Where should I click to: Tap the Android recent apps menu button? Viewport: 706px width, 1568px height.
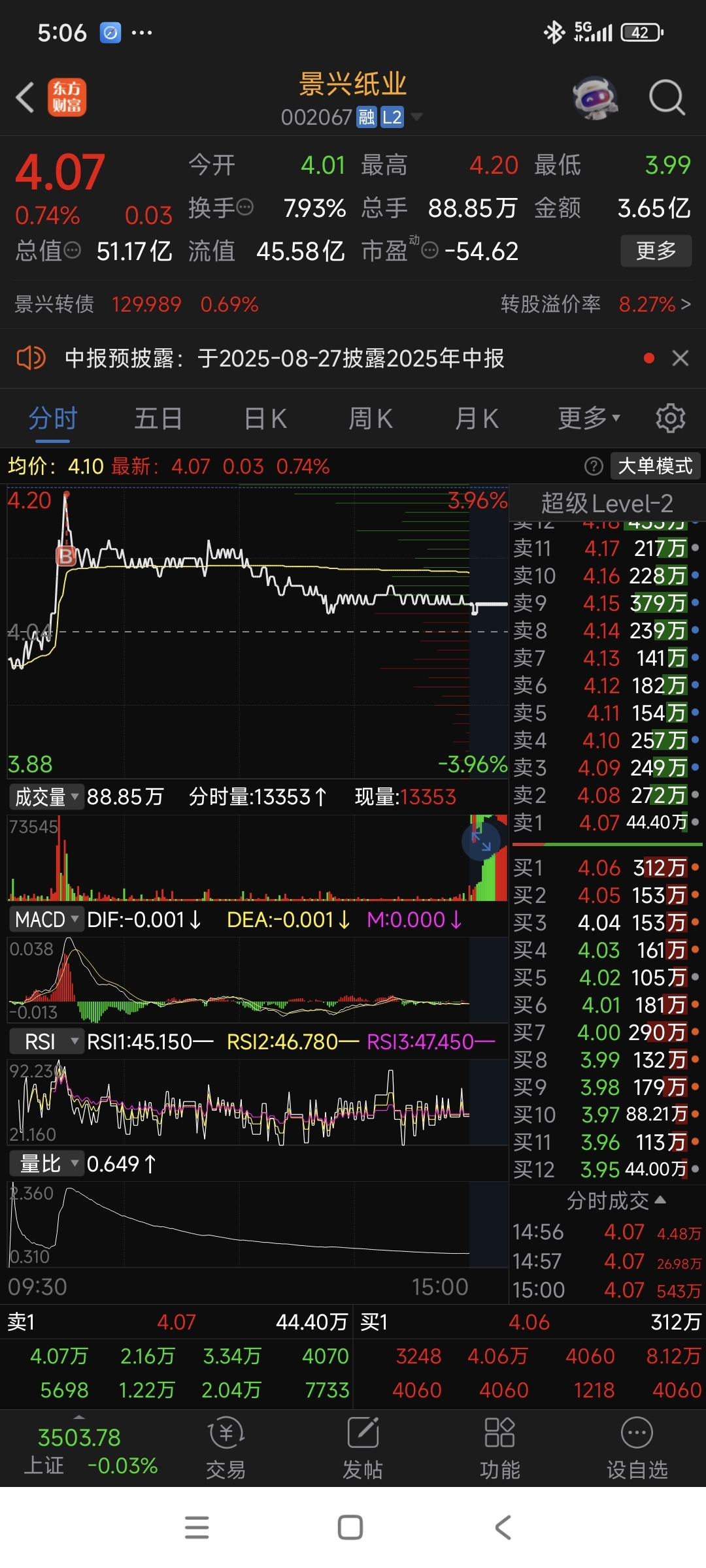197,1527
